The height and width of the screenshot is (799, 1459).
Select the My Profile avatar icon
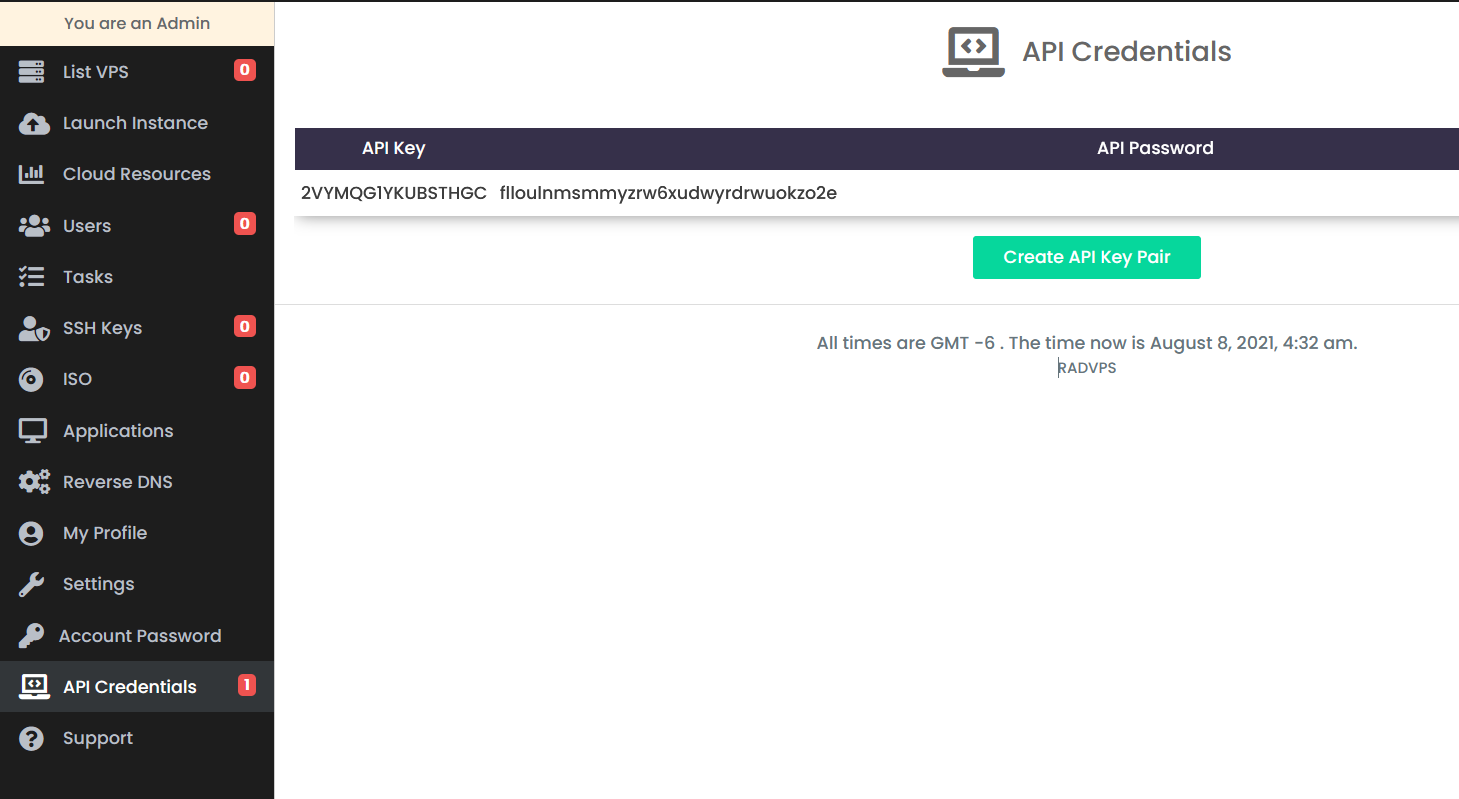pos(33,532)
